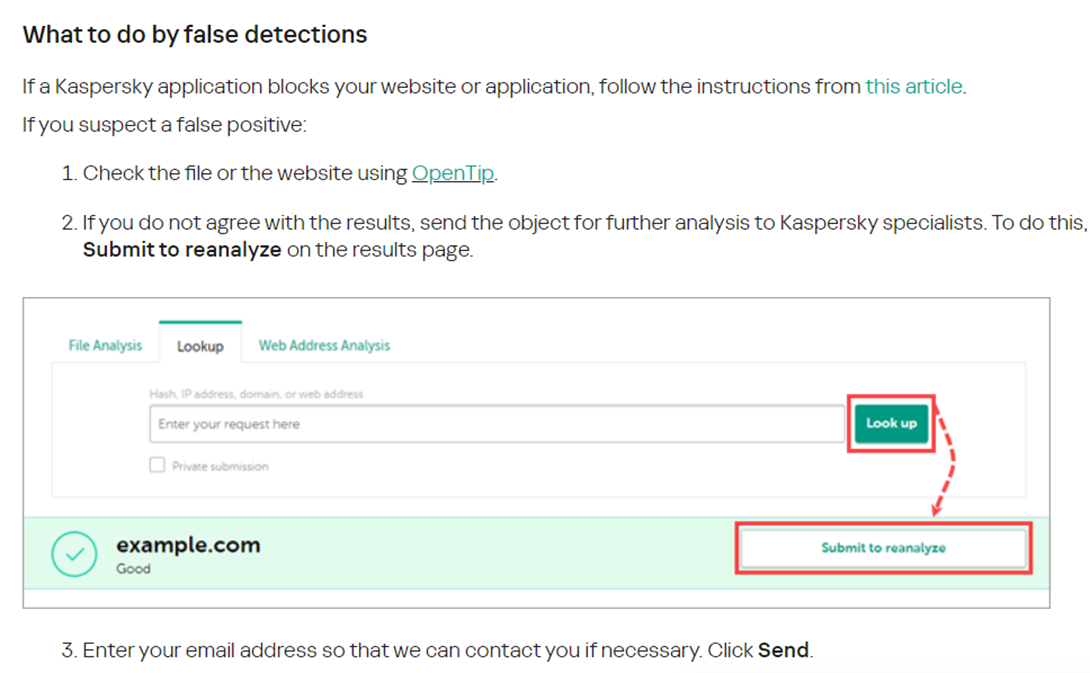The image size is (1090, 673).
Task: Tick the Private submission checkbox
Action: pyautogui.click(x=157, y=465)
